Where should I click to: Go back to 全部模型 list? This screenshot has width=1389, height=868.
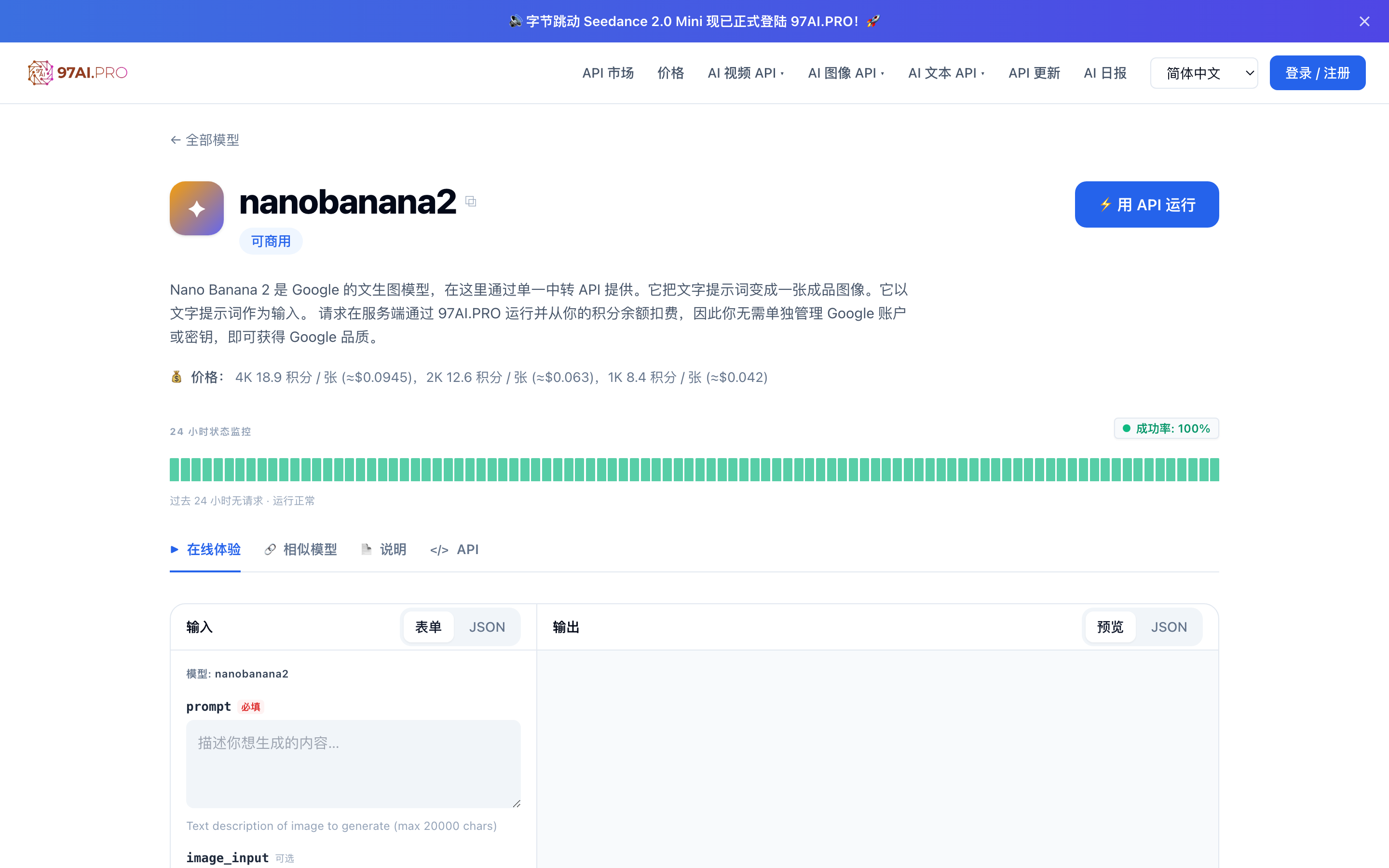(205, 140)
